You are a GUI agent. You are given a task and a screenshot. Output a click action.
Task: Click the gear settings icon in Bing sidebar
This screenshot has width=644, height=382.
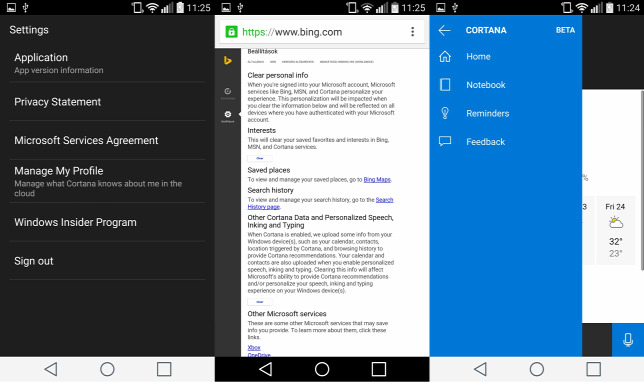click(228, 114)
